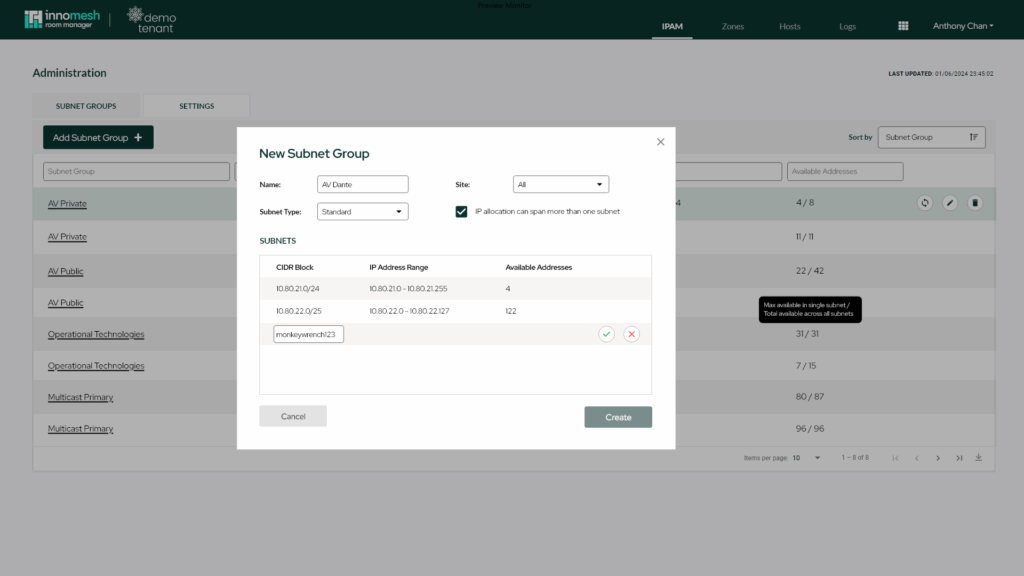The image size is (1024, 576).
Task: Click the Cancel button
Action: (293, 416)
